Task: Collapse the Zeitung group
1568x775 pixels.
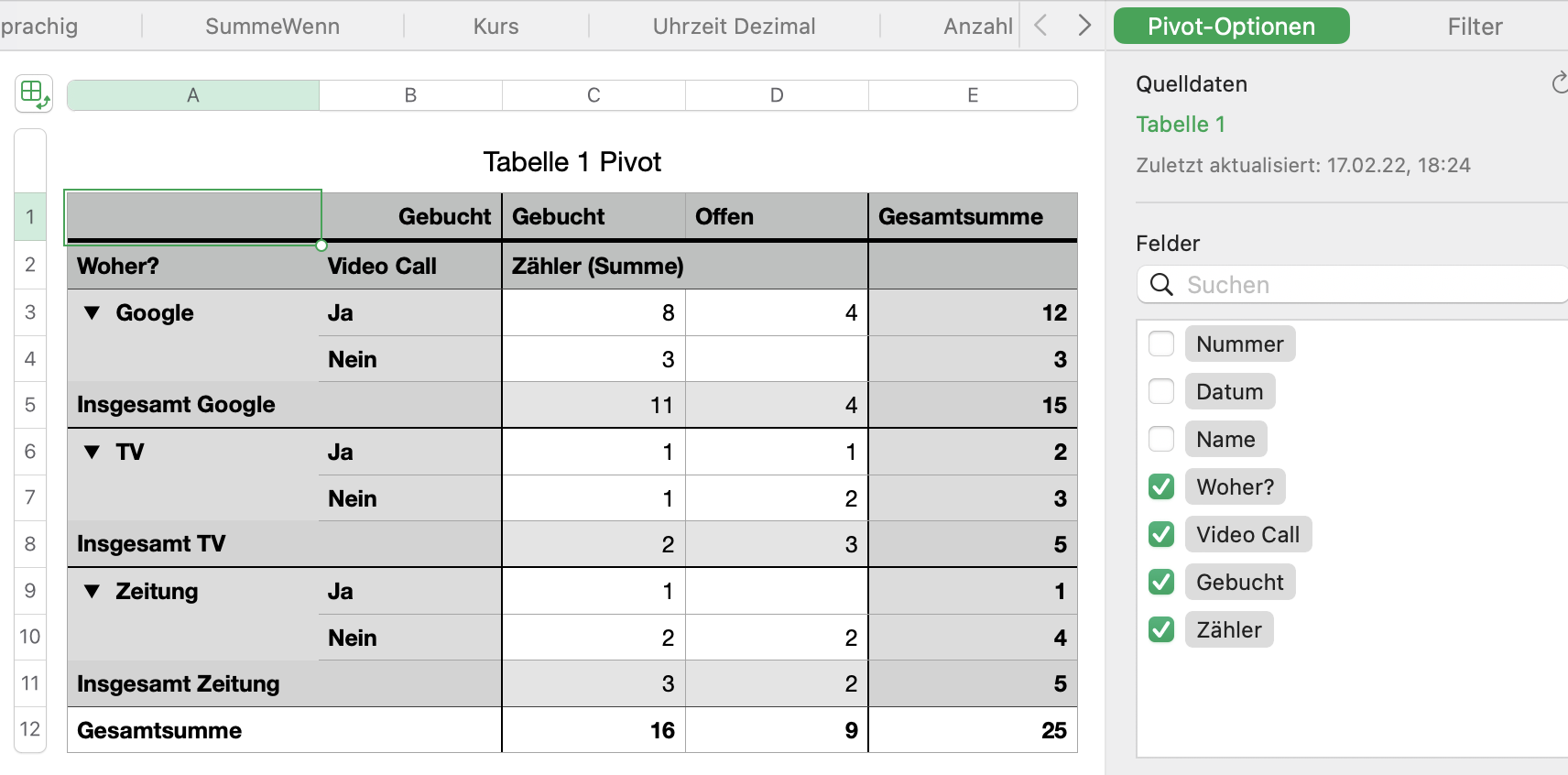Action: click(92, 592)
